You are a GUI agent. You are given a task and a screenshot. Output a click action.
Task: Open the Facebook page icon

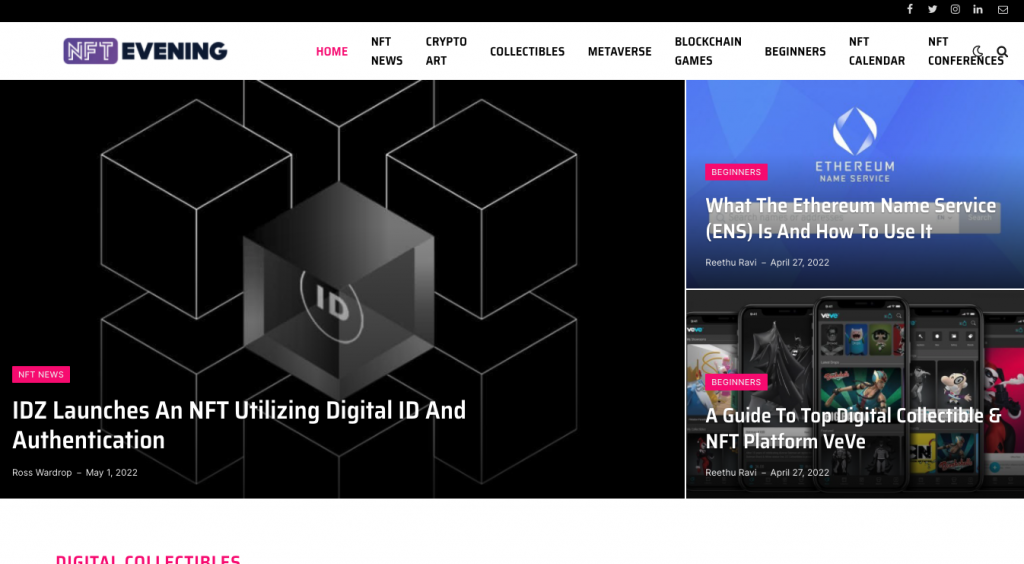coord(909,9)
